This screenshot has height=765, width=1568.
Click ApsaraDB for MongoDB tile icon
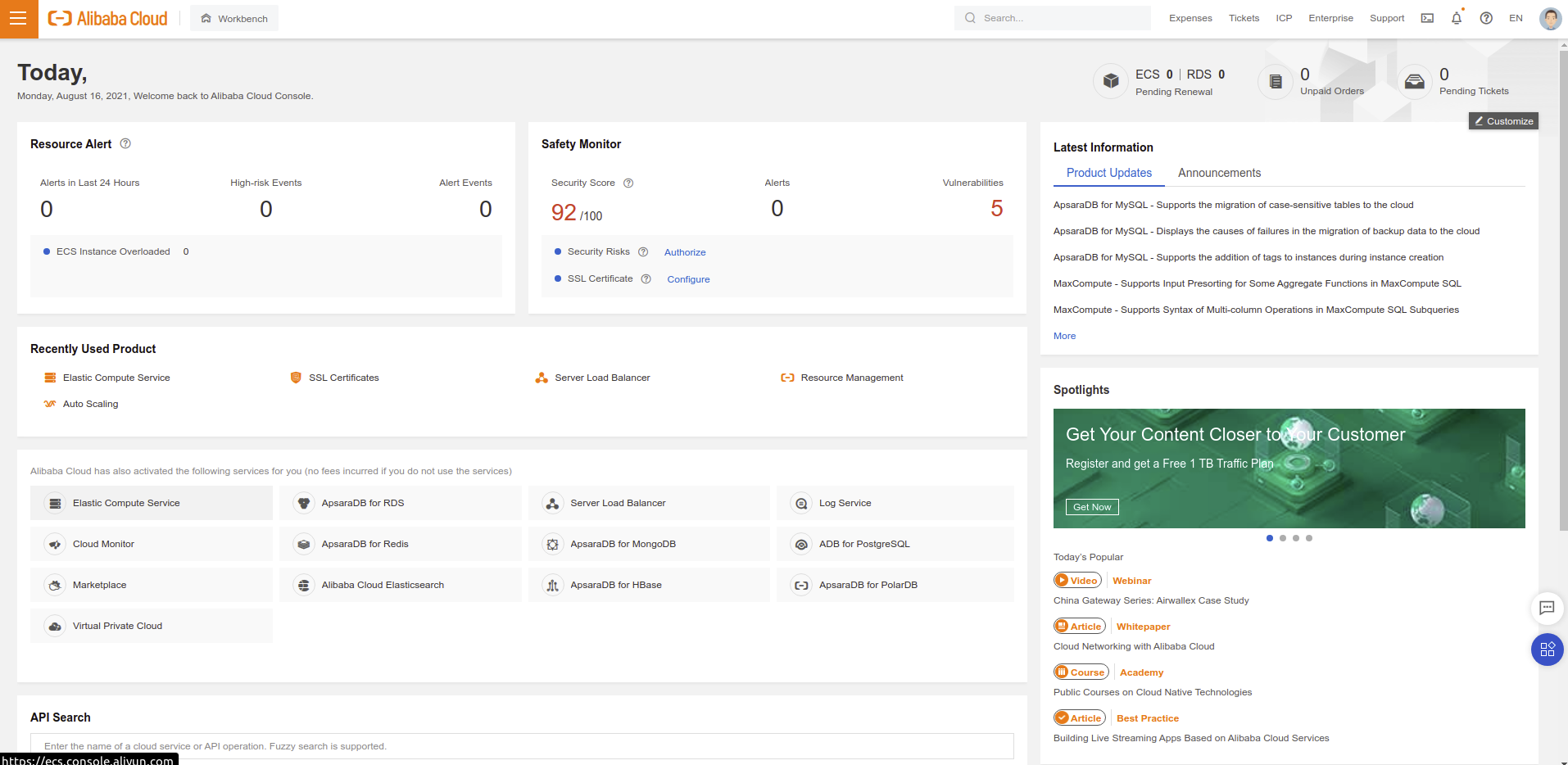click(553, 544)
